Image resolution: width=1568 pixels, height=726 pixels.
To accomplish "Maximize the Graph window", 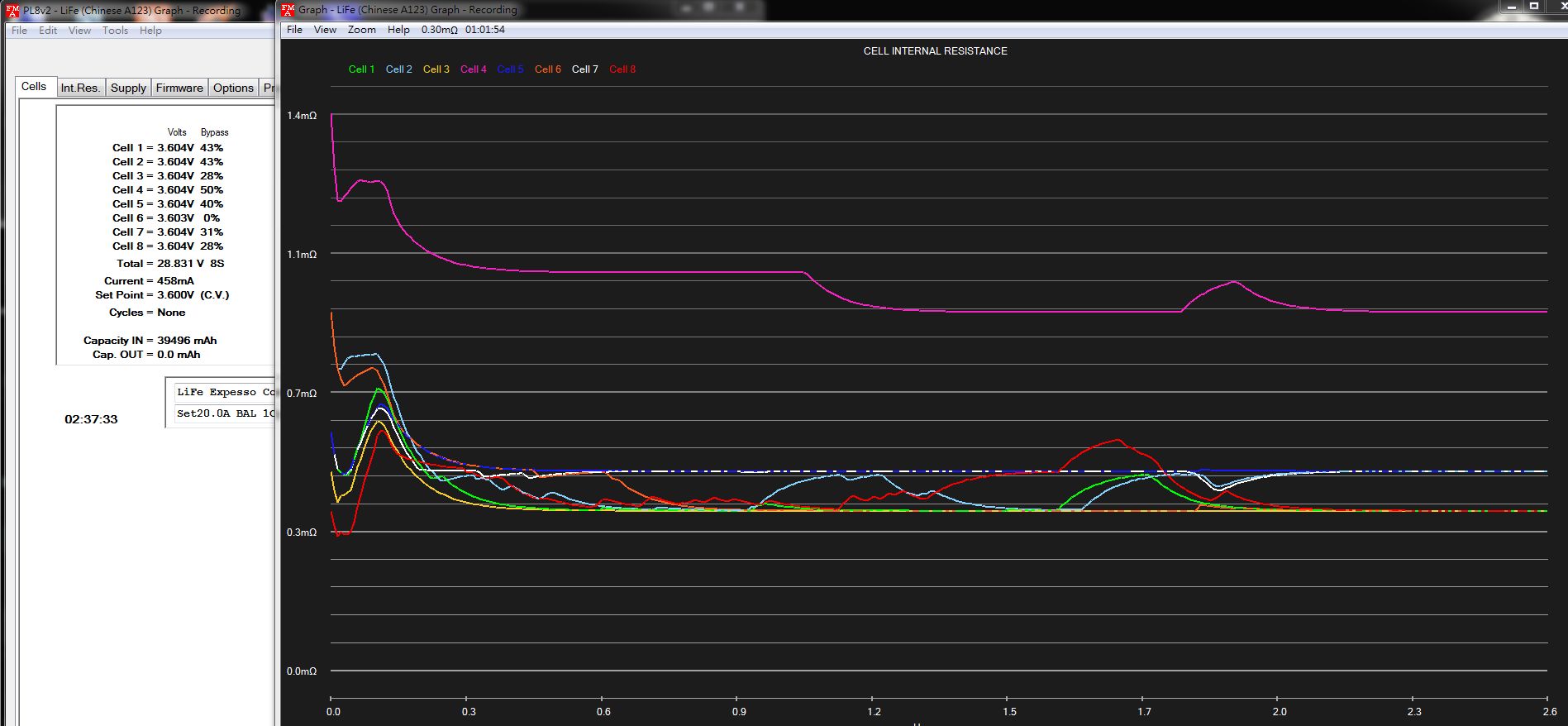I will [x=1534, y=6].
